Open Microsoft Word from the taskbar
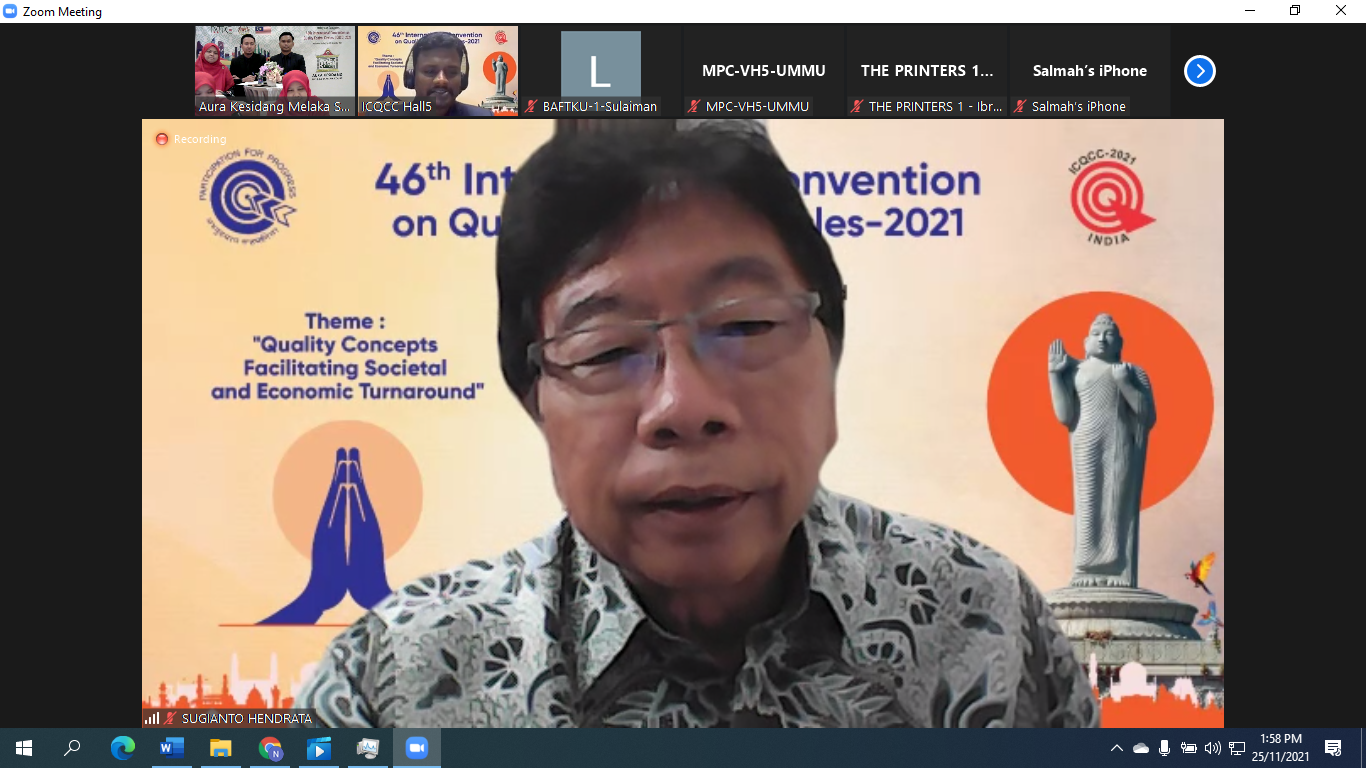The width and height of the screenshot is (1366, 768). [172, 746]
